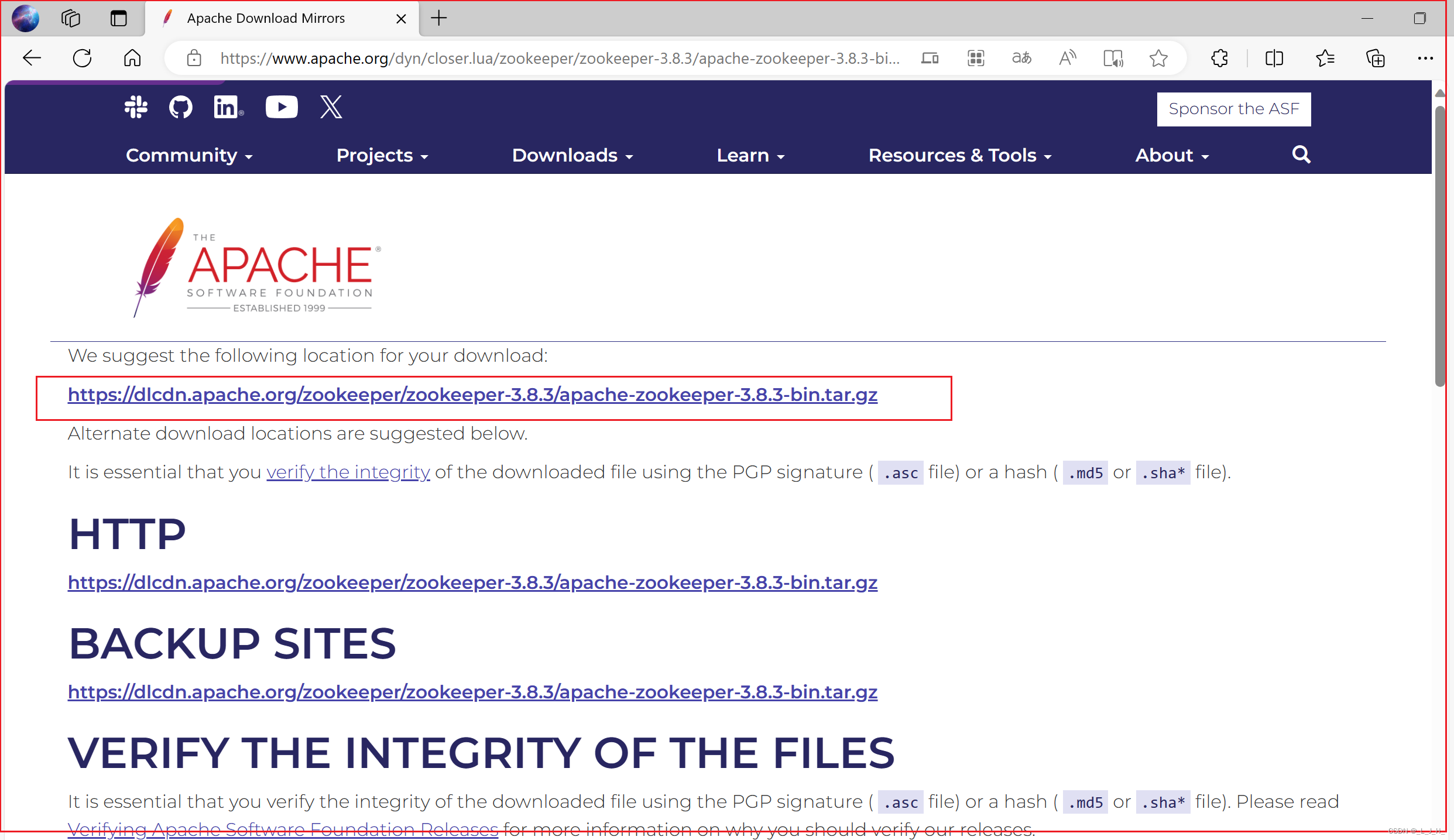This screenshot has width=1454, height=840.
Task: Expand the Learn dropdown menu
Action: tap(750, 155)
